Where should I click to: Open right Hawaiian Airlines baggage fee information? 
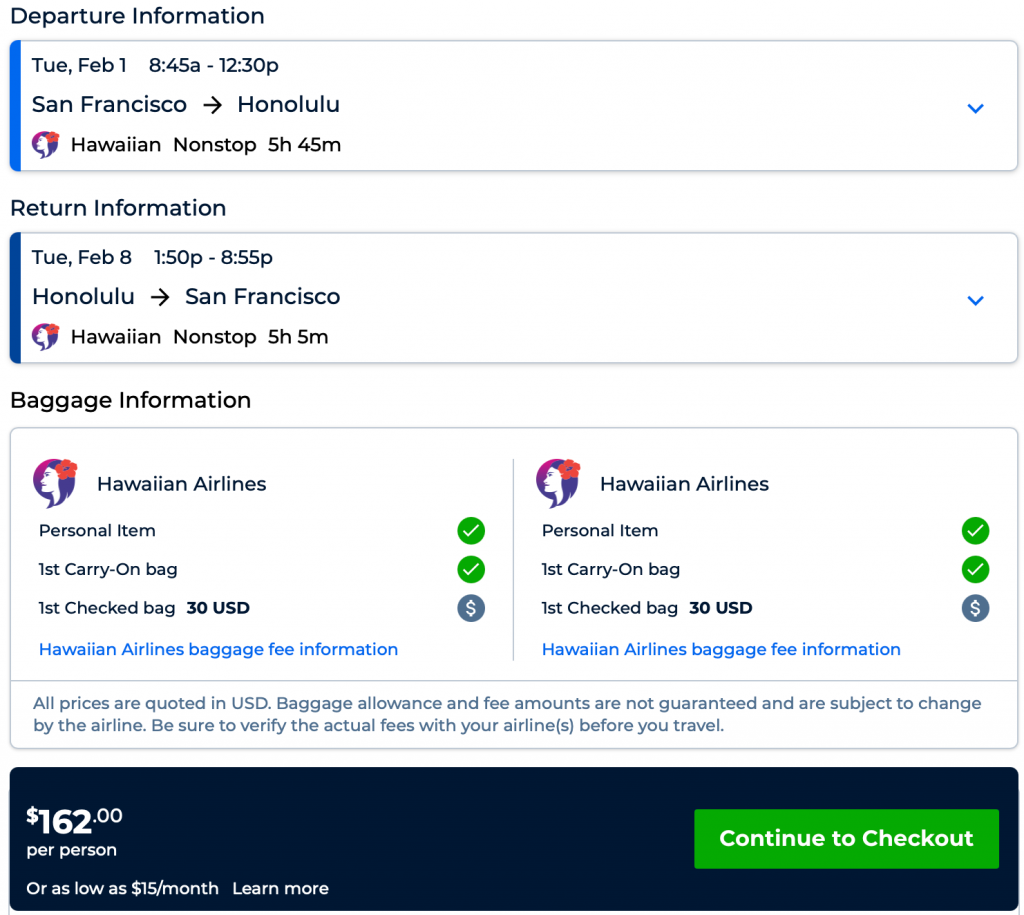(x=721, y=649)
